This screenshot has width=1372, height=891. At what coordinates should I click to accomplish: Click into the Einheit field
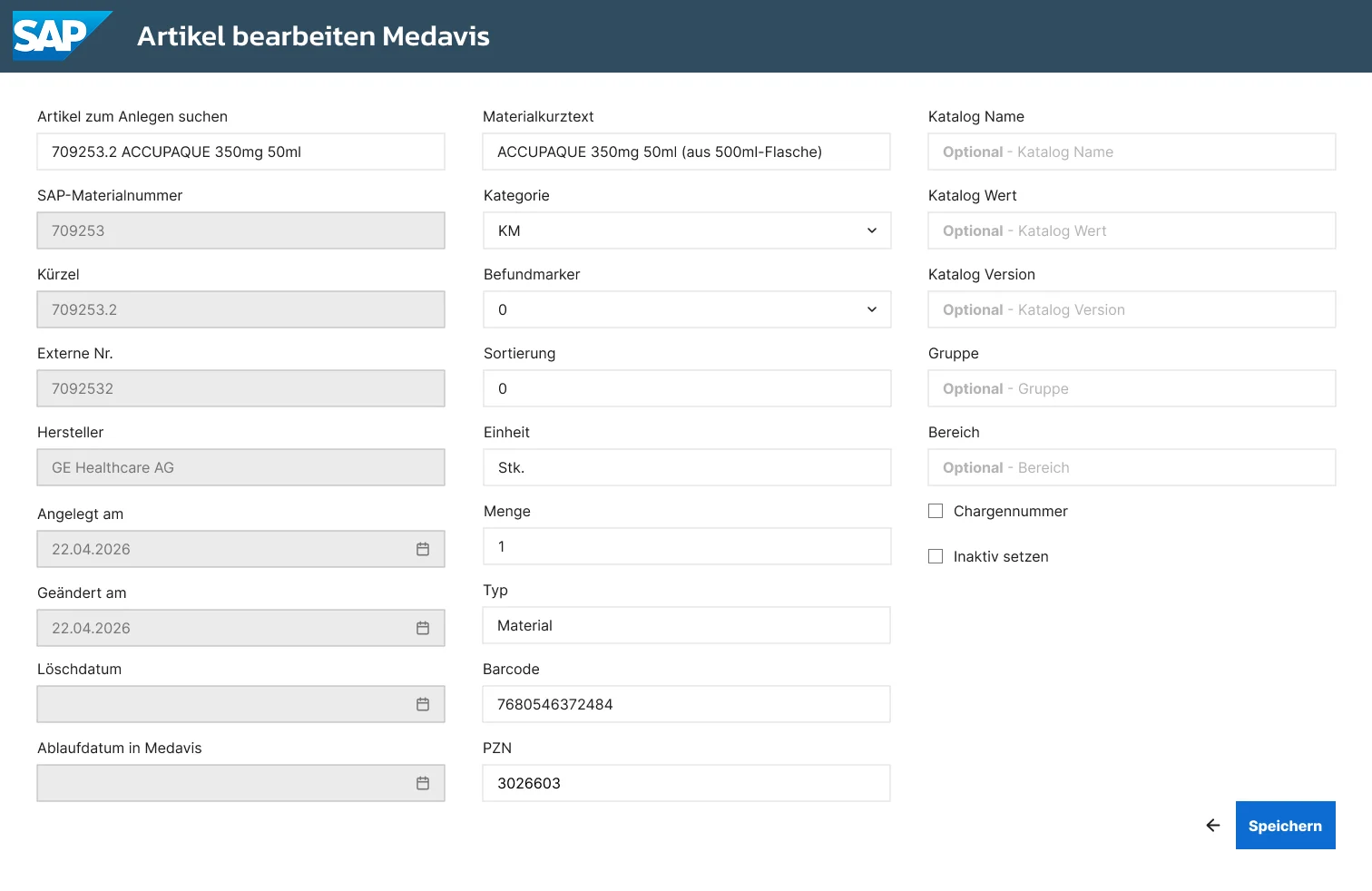687,467
